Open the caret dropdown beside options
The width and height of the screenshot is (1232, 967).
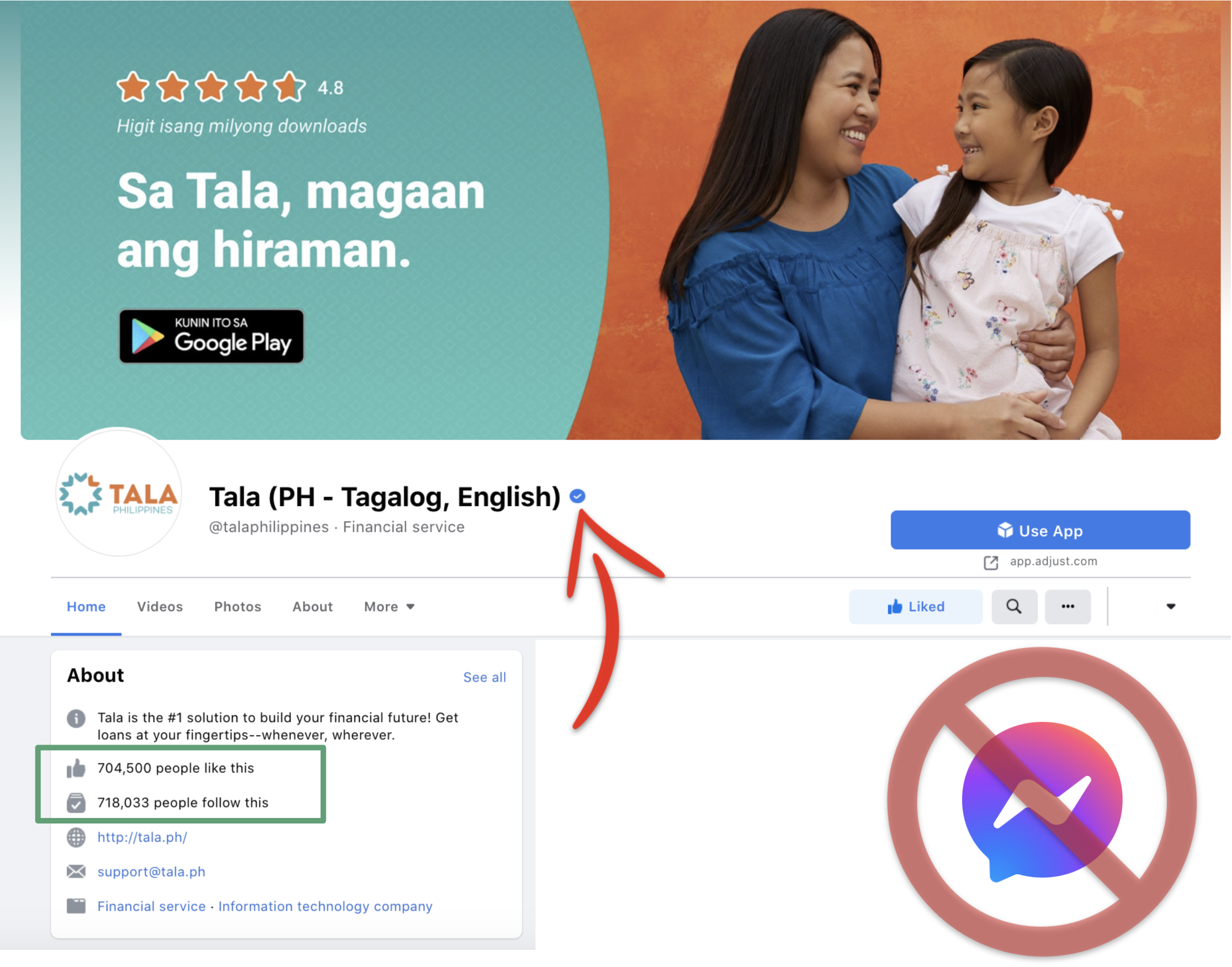(1171, 607)
